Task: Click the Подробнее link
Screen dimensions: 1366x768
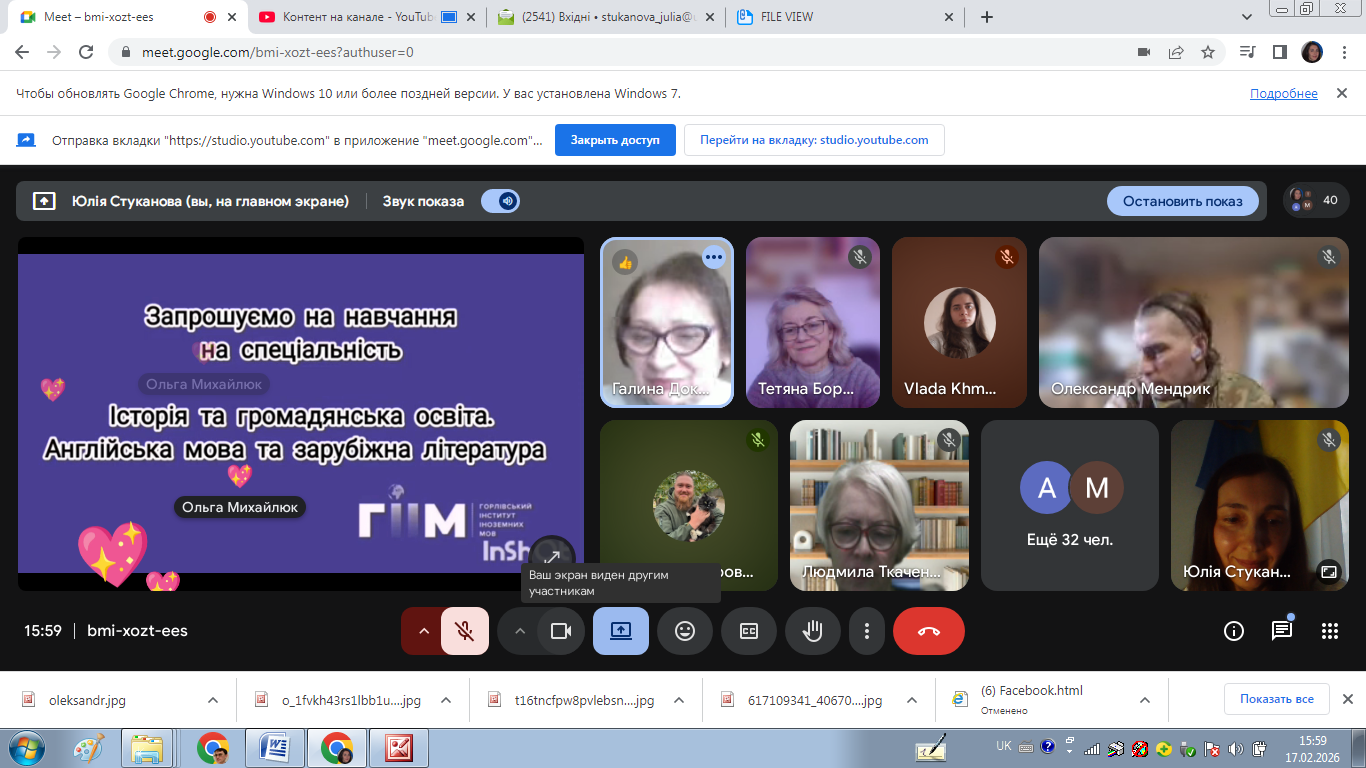Action: click(1283, 94)
